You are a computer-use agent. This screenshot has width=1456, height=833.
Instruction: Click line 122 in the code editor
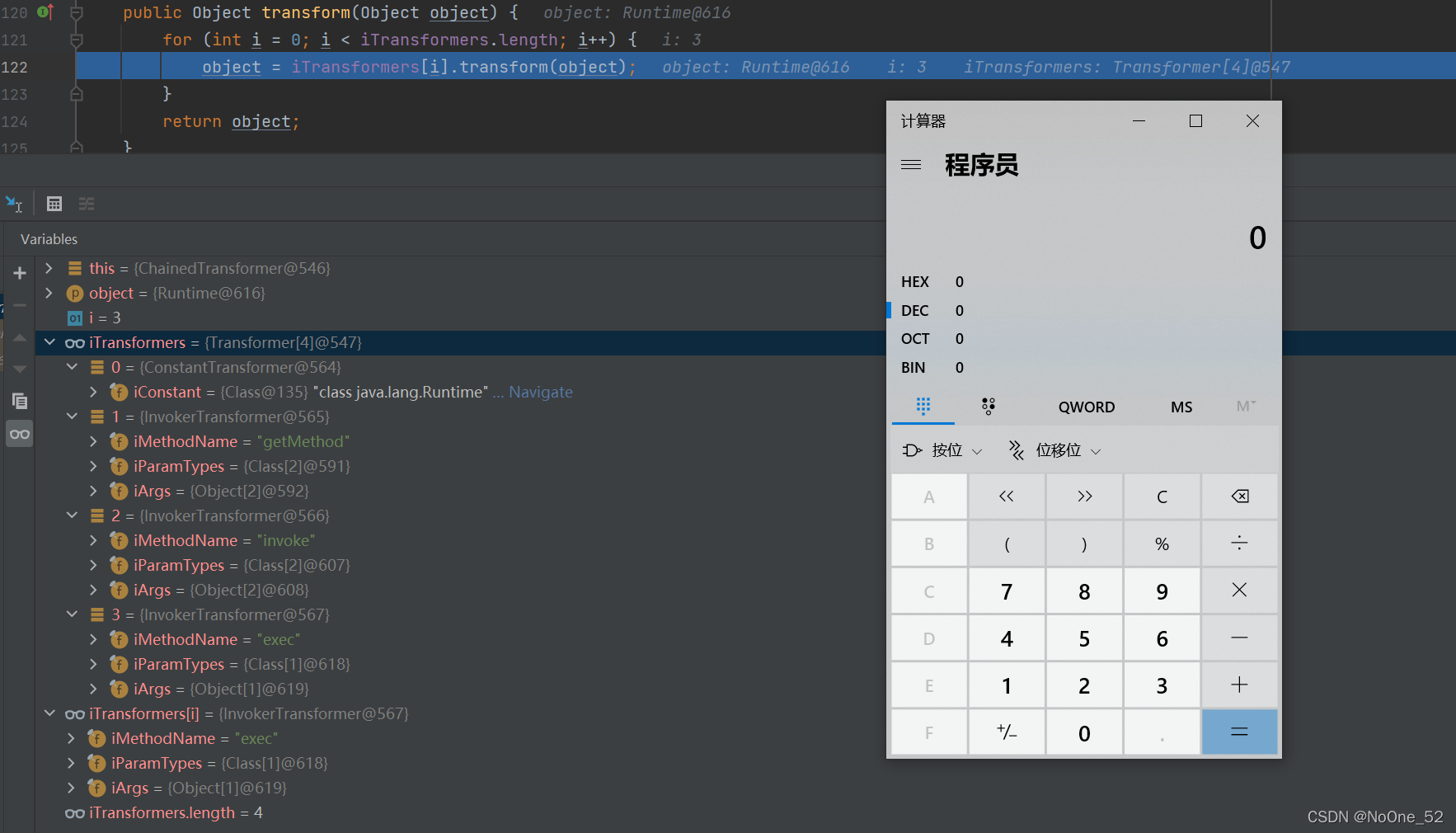pyautogui.click(x=765, y=67)
